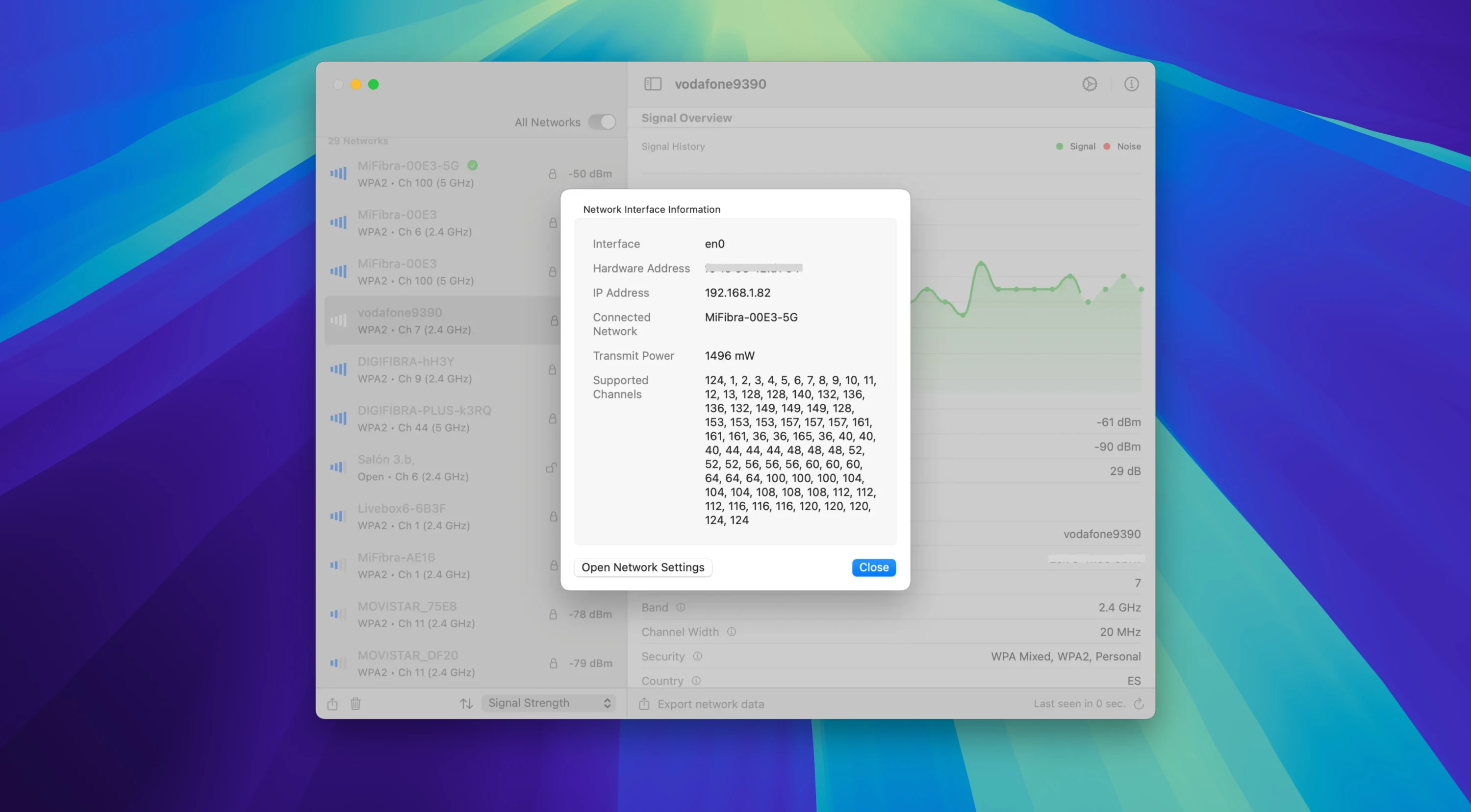Click info icon next to Country
Image resolution: width=1471 pixels, height=812 pixels.
(696, 681)
